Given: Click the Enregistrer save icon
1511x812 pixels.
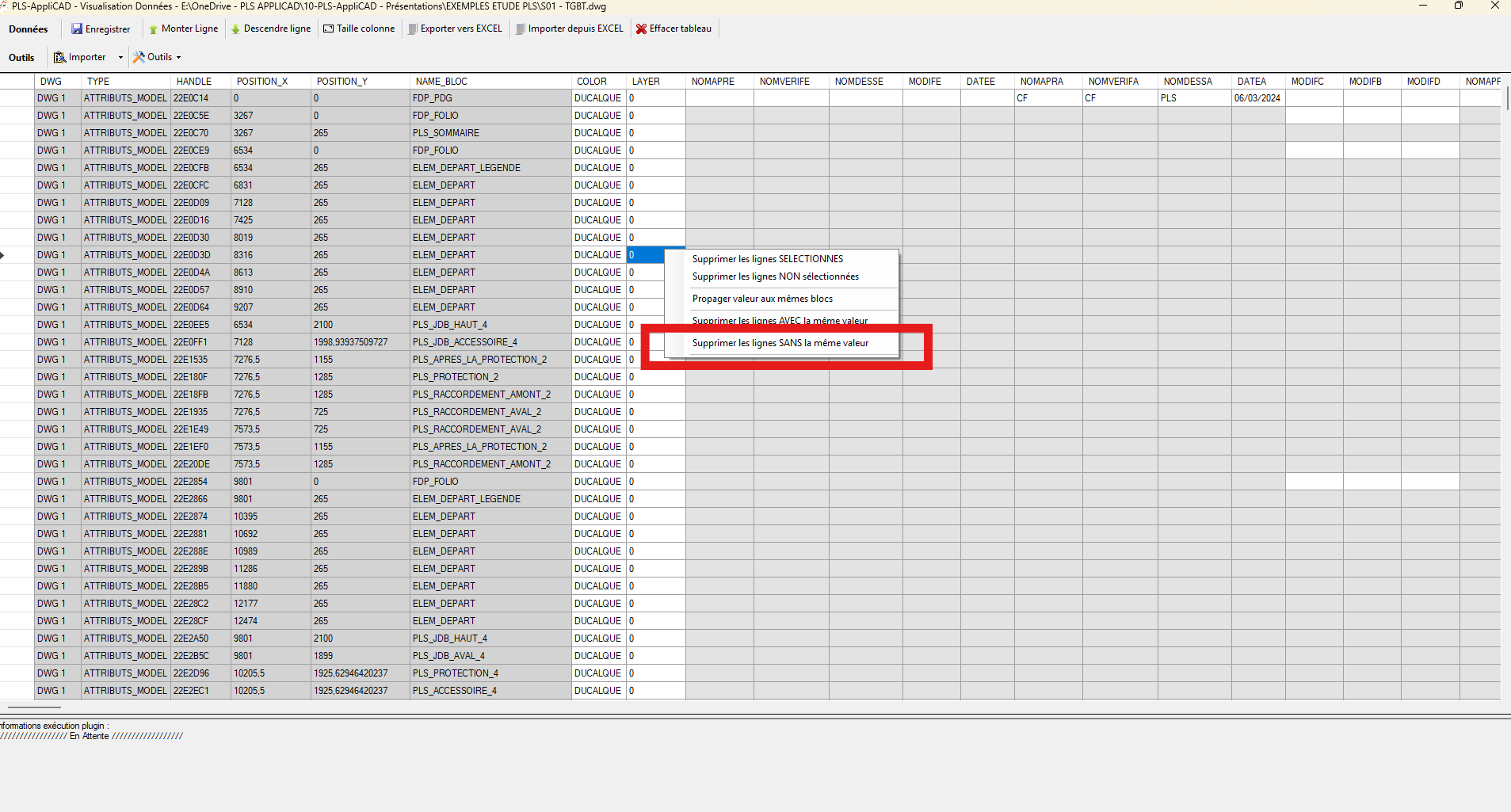Looking at the screenshot, I should [77, 29].
